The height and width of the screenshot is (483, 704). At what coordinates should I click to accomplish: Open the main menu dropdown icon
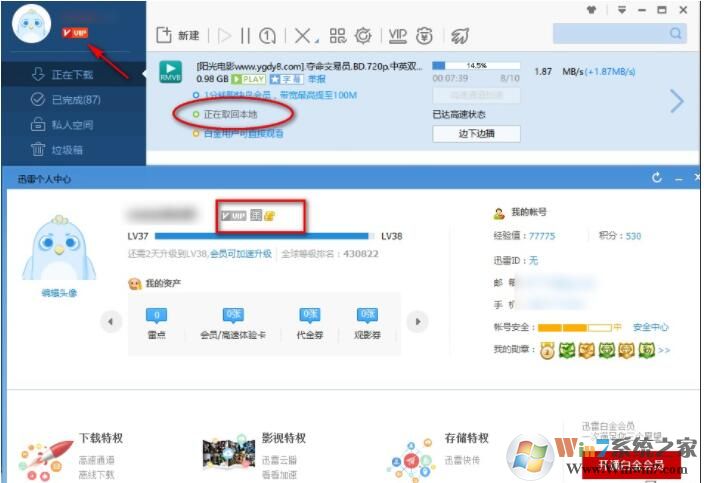(621, 9)
